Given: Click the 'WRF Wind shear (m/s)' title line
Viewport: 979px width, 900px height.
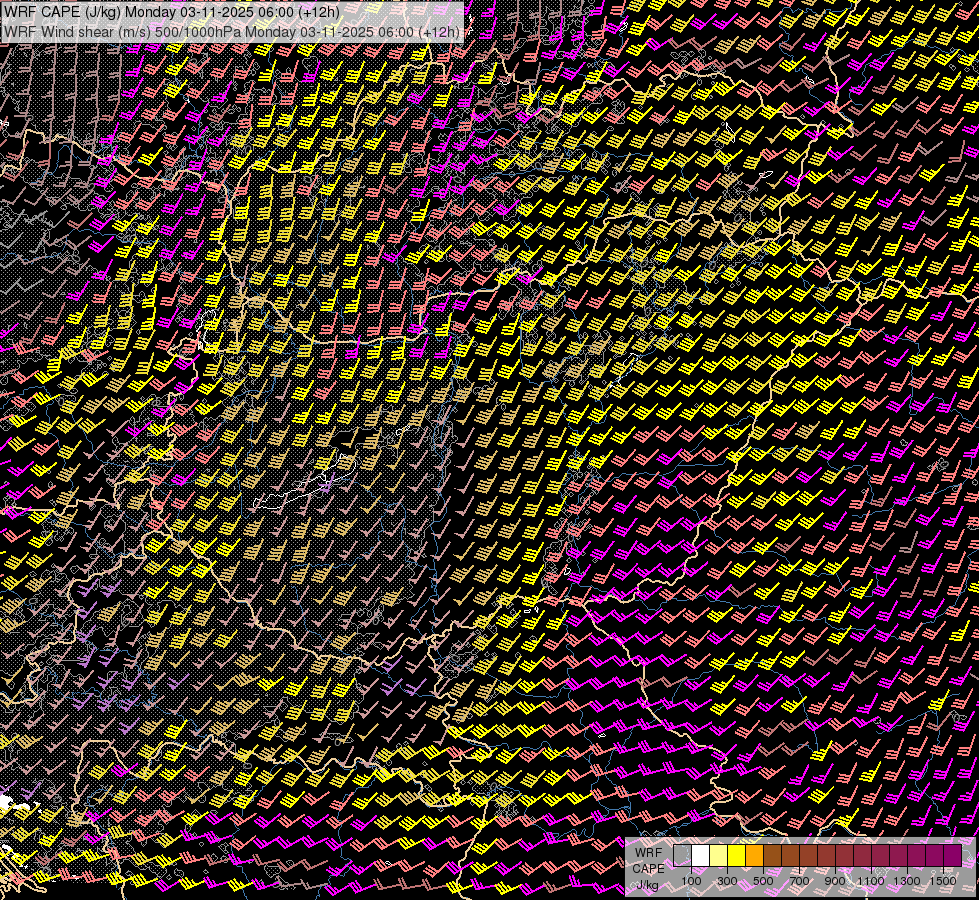Looking at the screenshot, I should [232, 32].
